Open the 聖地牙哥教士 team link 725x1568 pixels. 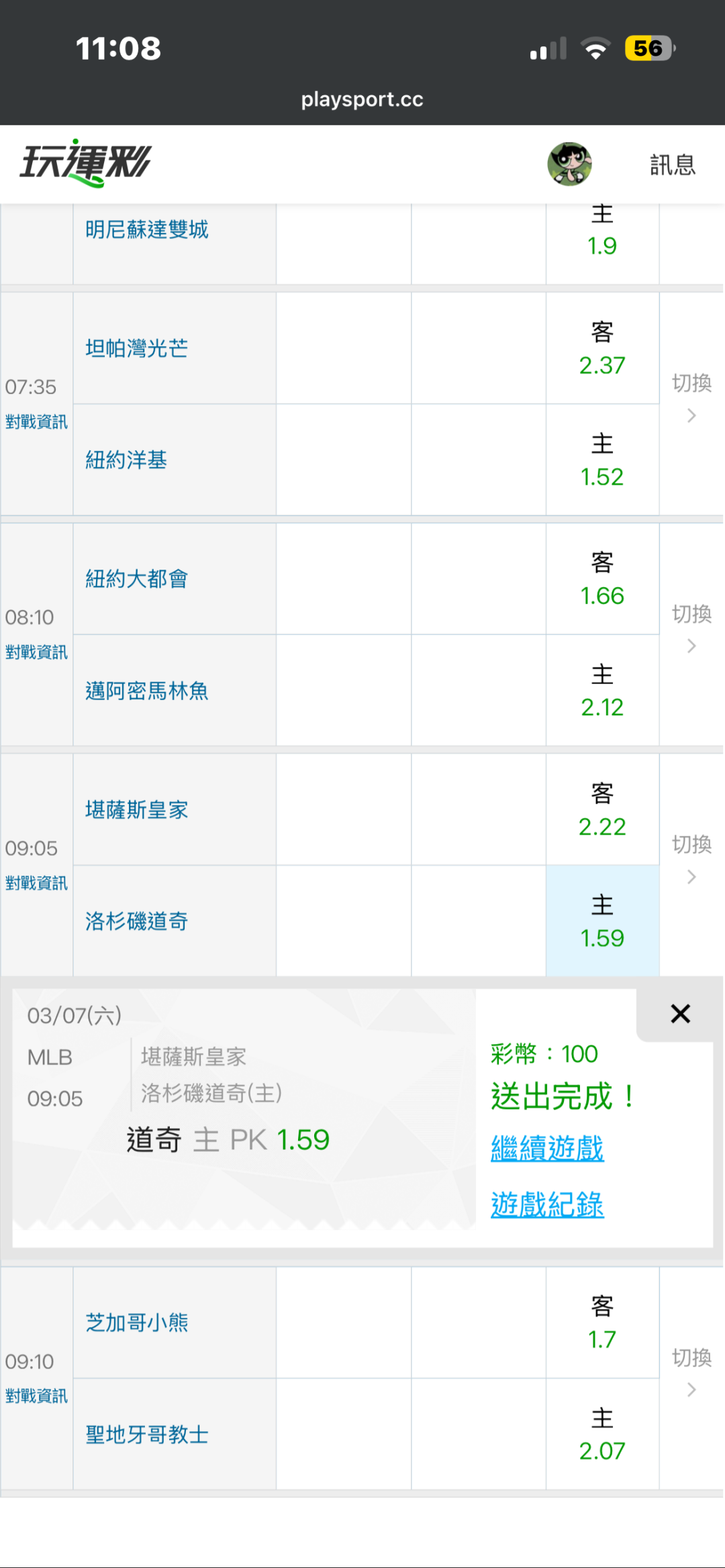[147, 1434]
